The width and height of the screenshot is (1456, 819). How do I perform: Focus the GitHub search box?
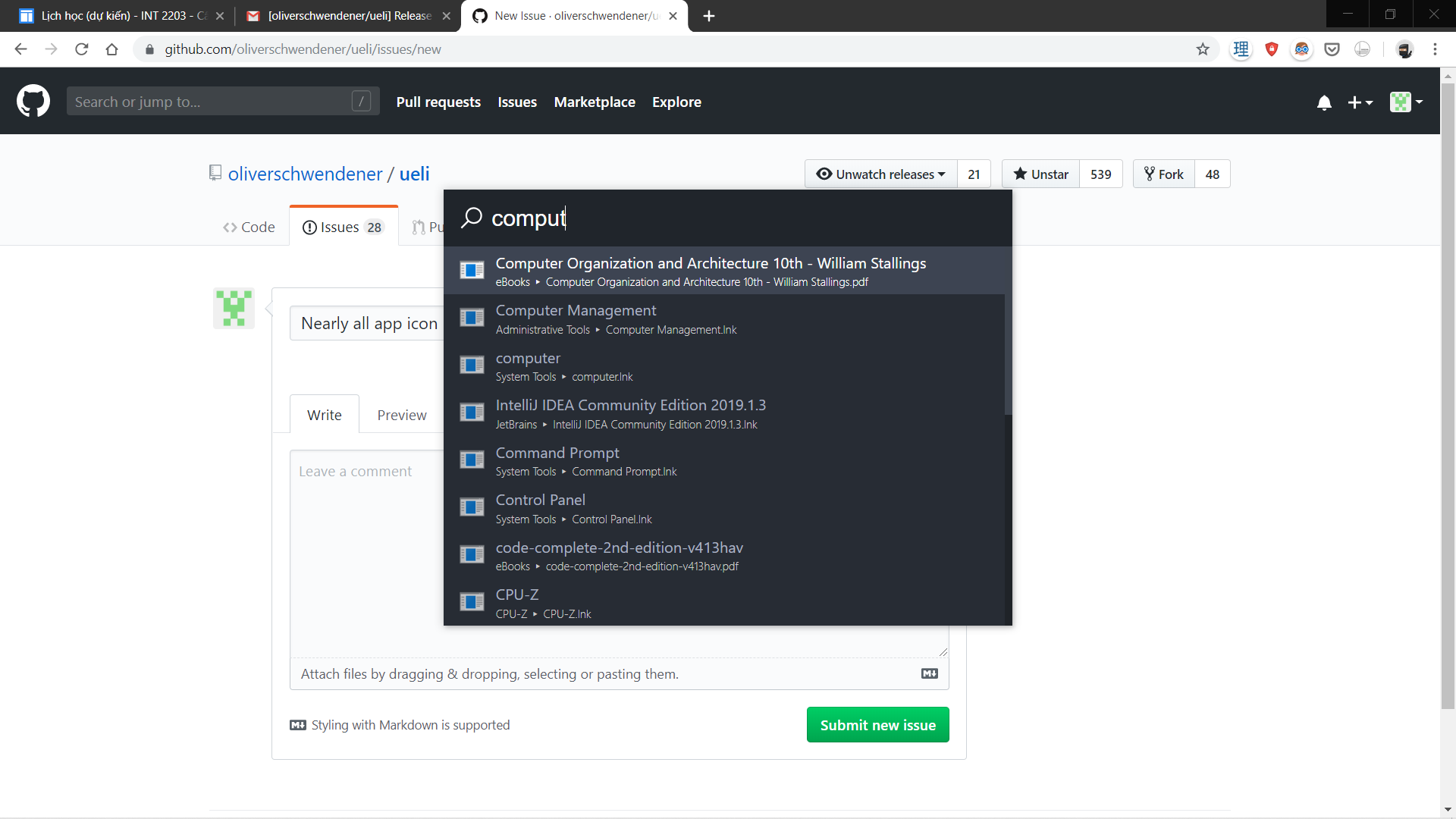(223, 101)
